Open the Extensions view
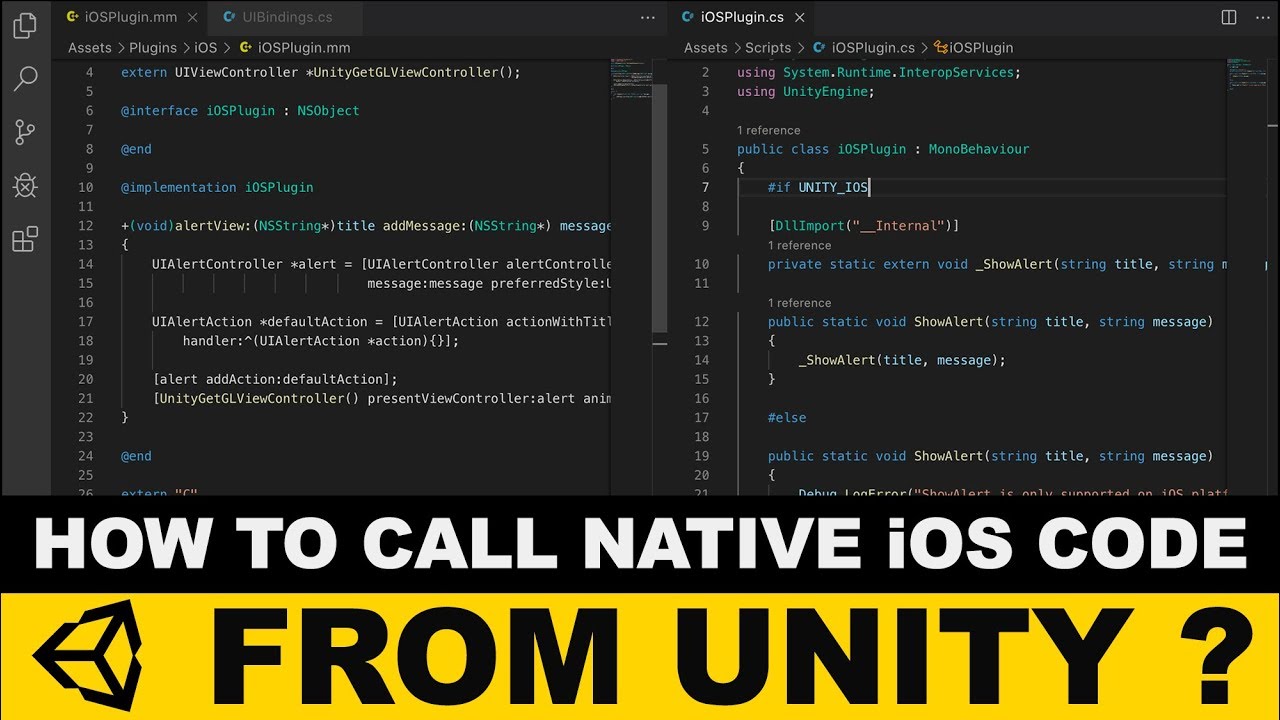This screenshot has width=1280, height=720. point(25,239)
